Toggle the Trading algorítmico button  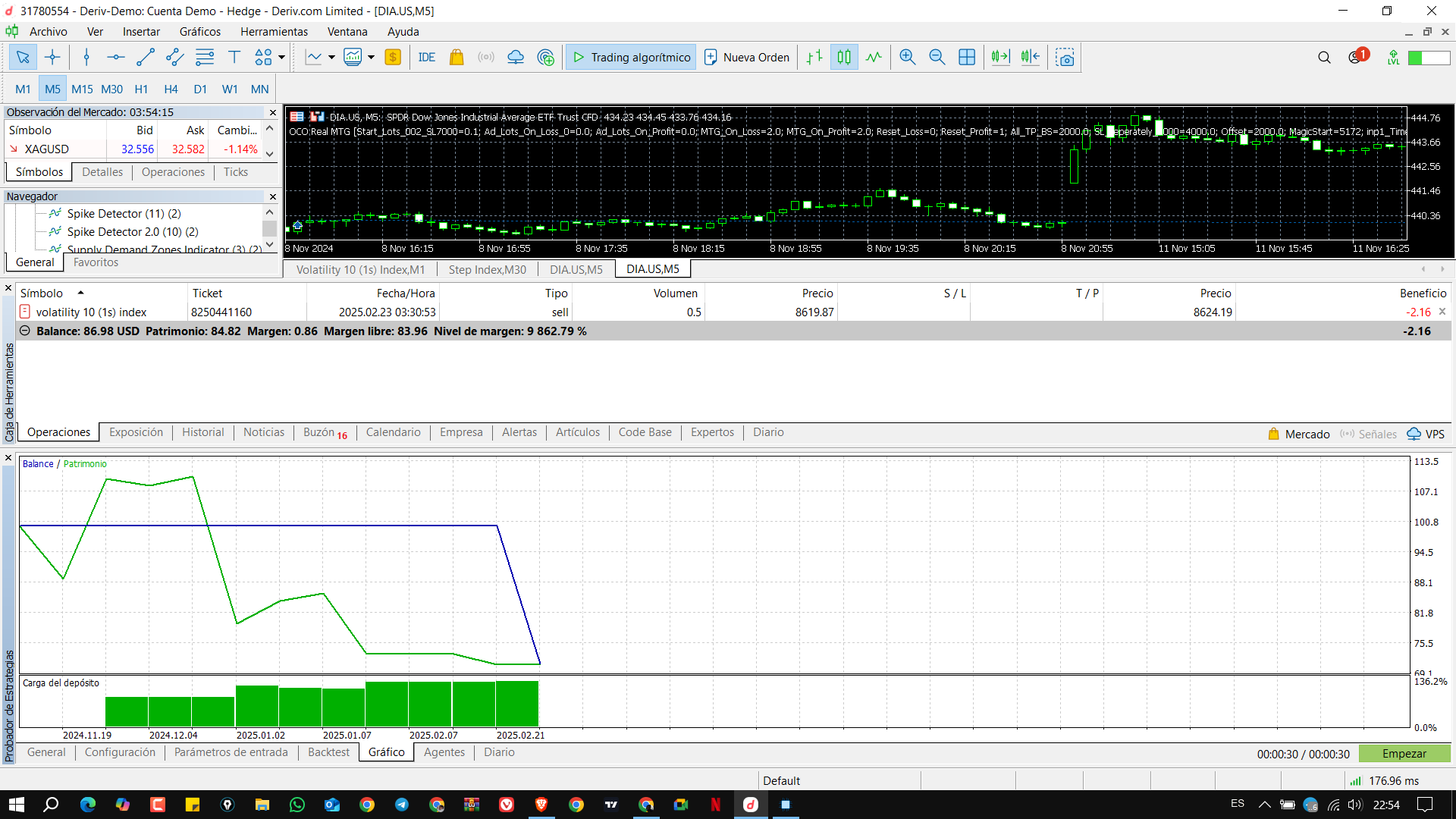click(x=631, y=57)
